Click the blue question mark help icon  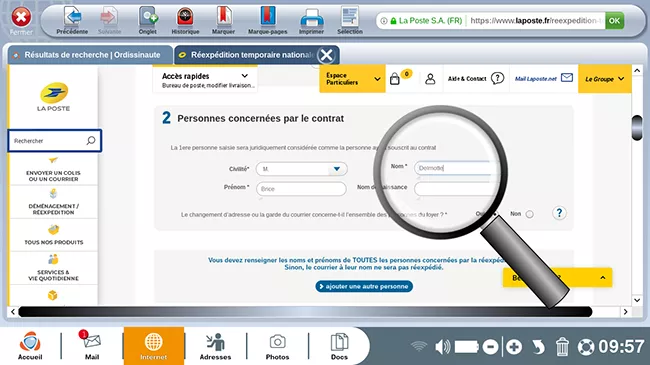pos(559,213)
